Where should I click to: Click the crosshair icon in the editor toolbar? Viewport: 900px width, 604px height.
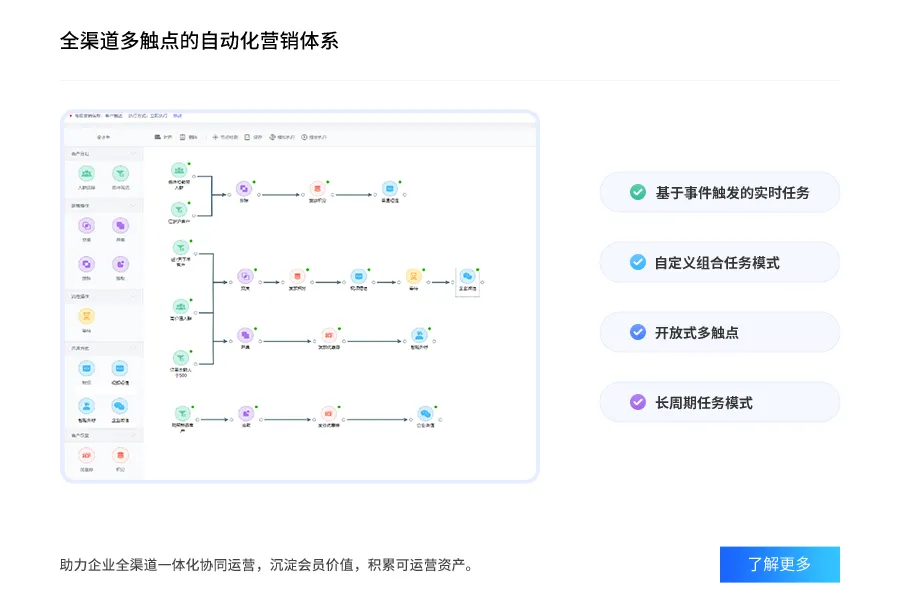[215, 137]
